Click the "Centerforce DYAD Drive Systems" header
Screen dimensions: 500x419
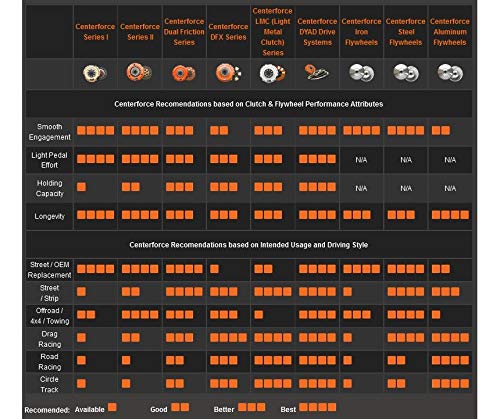pos(317,32)
